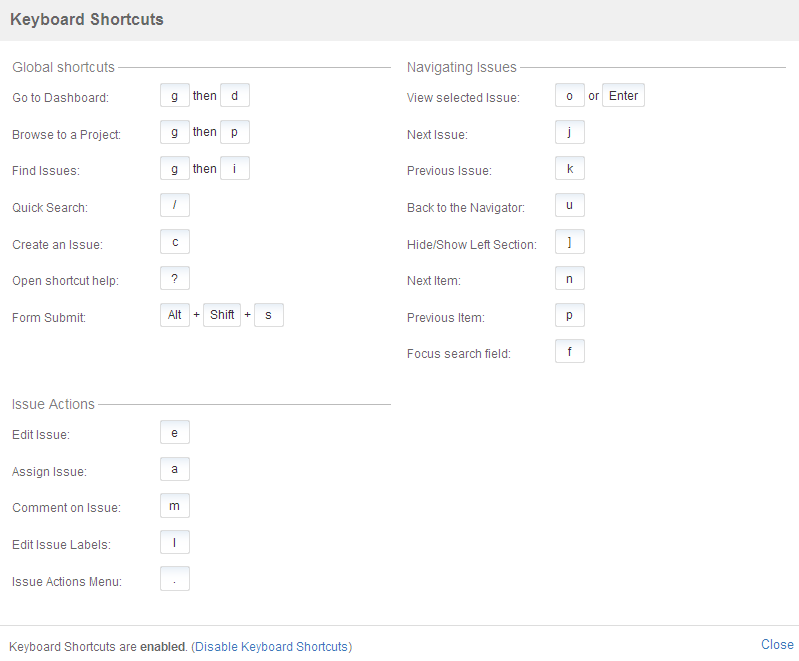Click the Shift key in Form Submit
Viewport: 799px width, 661px height.
pyautogui.click(x=222, y=315)
